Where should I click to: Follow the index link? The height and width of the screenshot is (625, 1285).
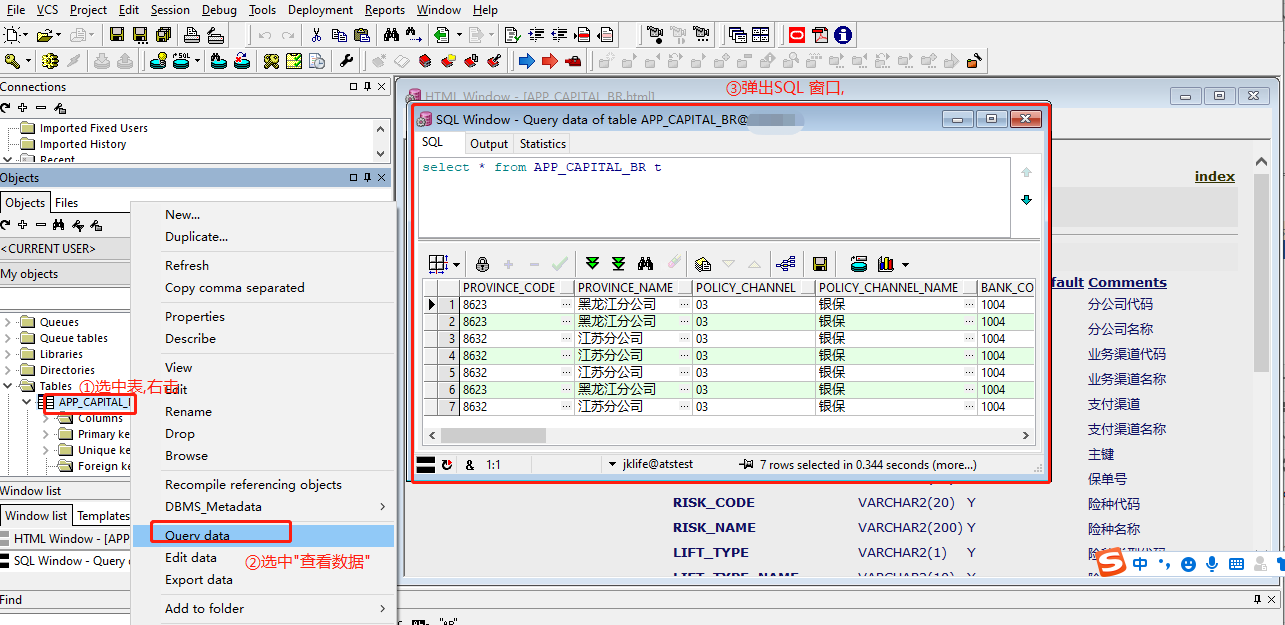pos(1215,176)
